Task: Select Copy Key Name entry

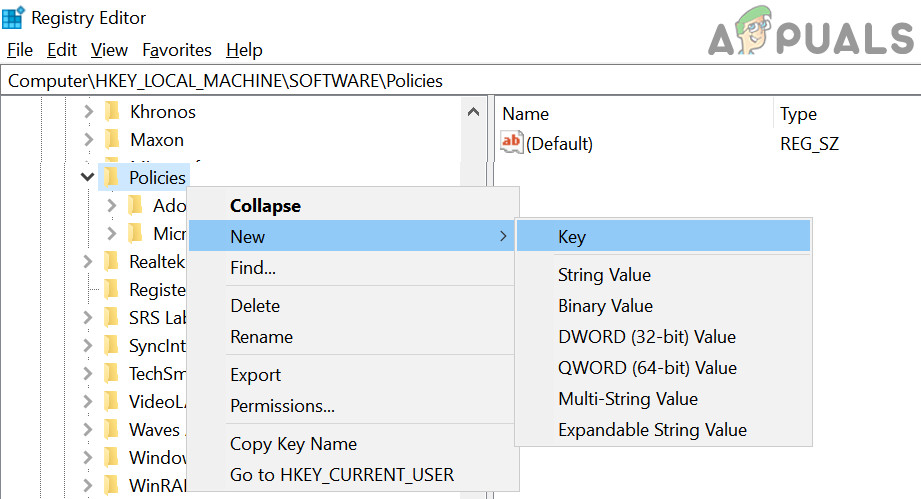Action: (293, 444)
